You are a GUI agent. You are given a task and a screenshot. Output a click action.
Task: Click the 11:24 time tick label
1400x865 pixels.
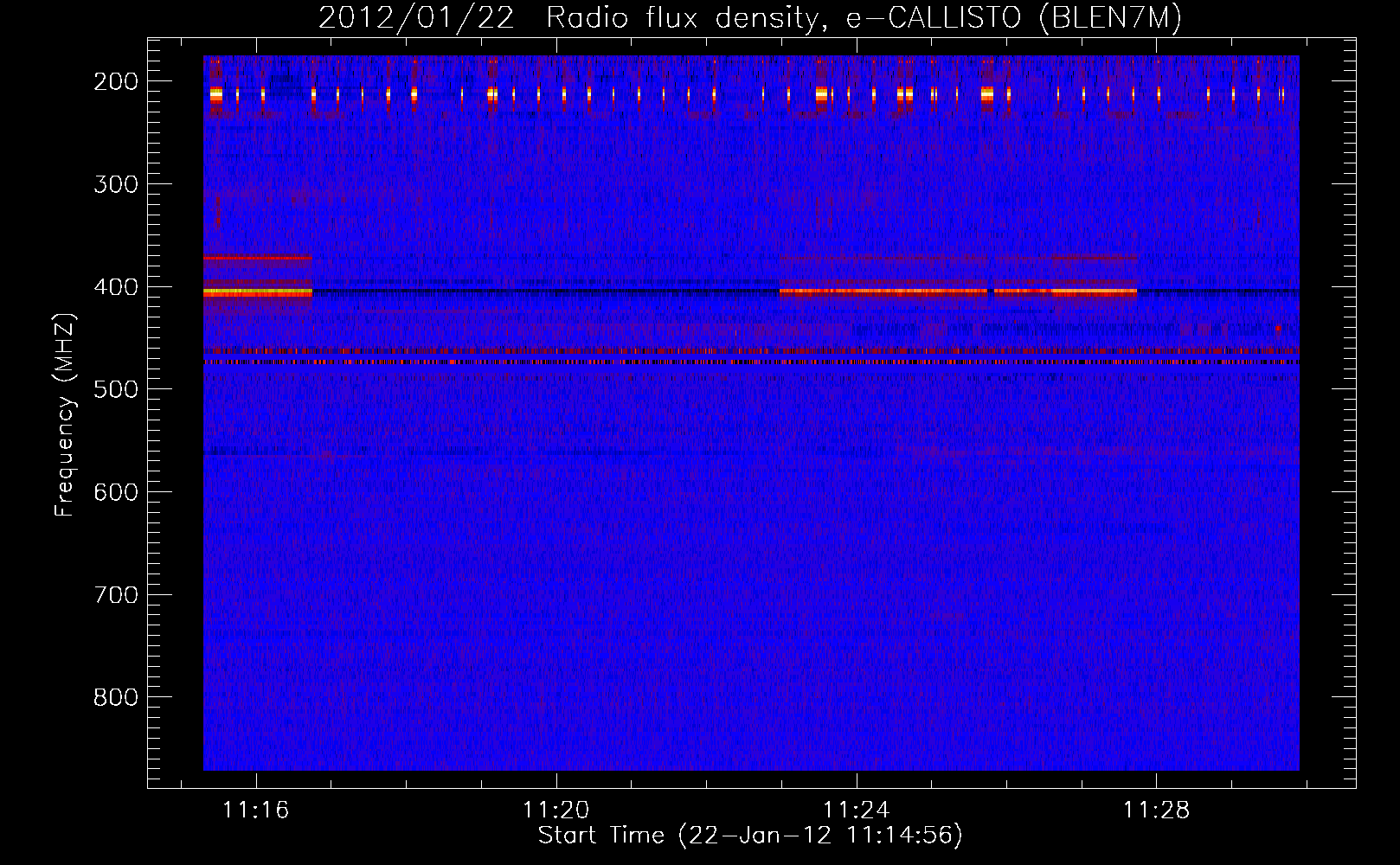(x=856, y=811)
